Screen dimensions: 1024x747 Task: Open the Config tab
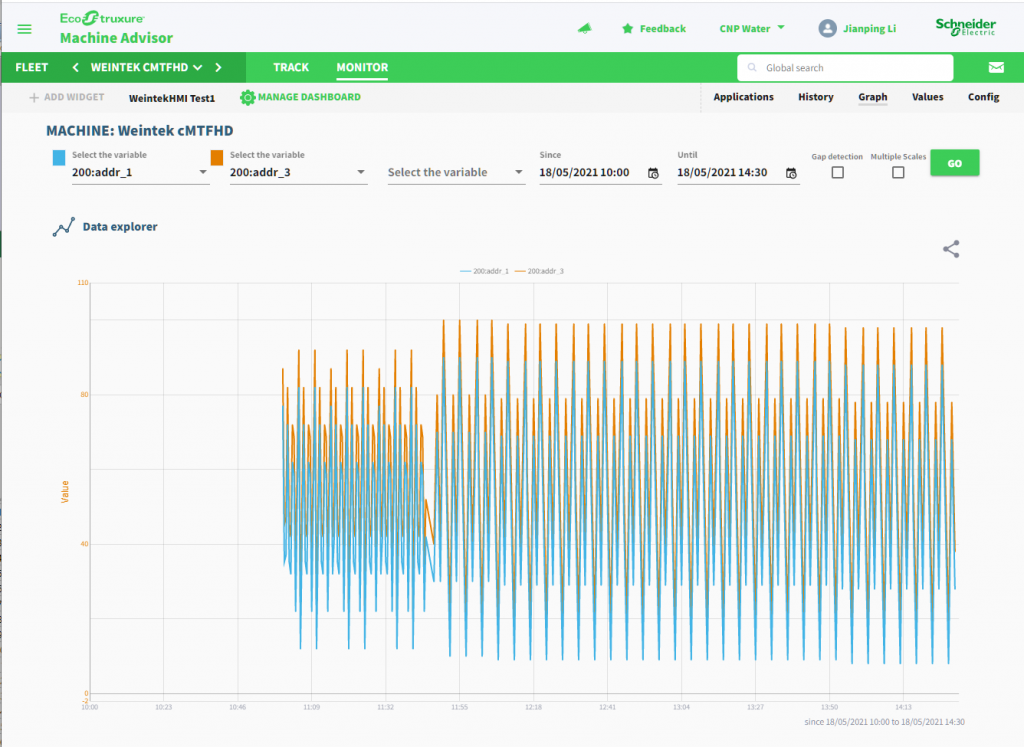click(x=984, y=97)
